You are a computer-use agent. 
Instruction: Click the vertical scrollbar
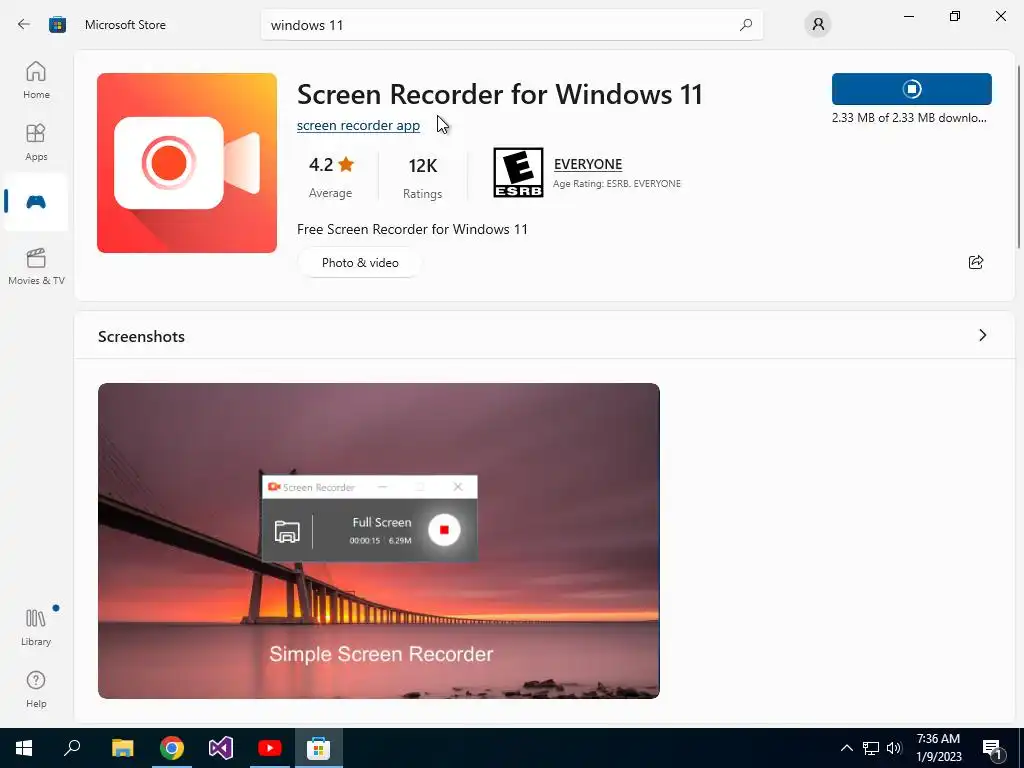point(1019,157)
